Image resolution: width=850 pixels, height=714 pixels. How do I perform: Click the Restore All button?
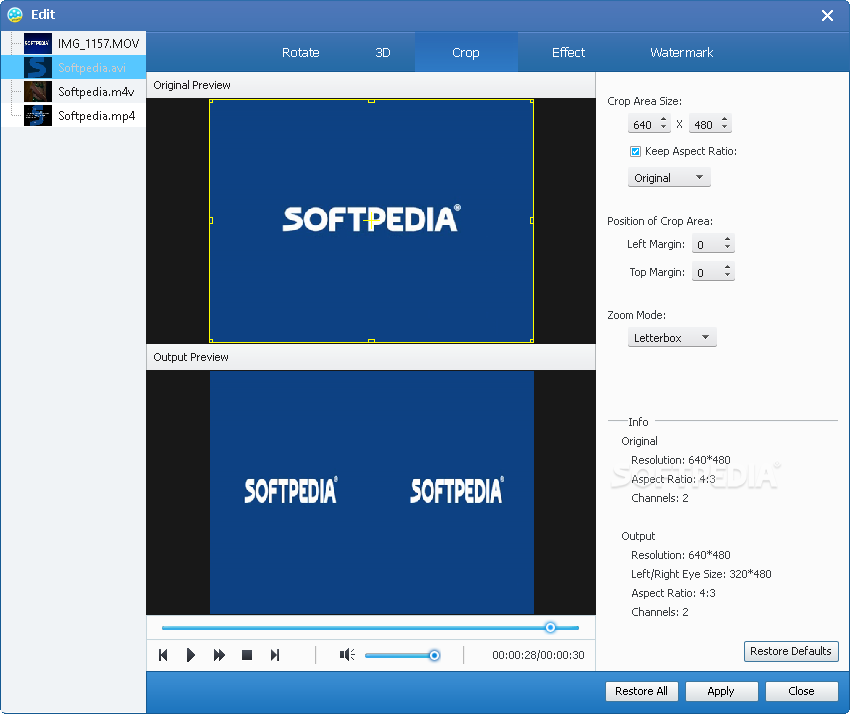(641, 691)
